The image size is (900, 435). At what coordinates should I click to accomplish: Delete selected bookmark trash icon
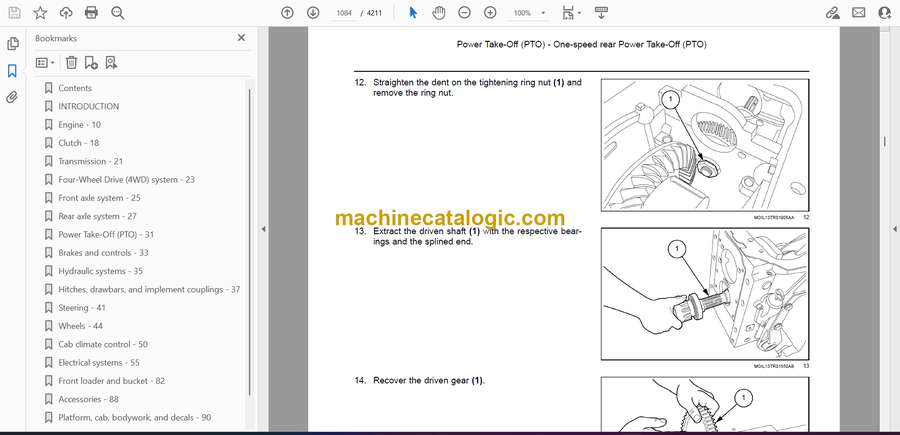click(71, 63)
